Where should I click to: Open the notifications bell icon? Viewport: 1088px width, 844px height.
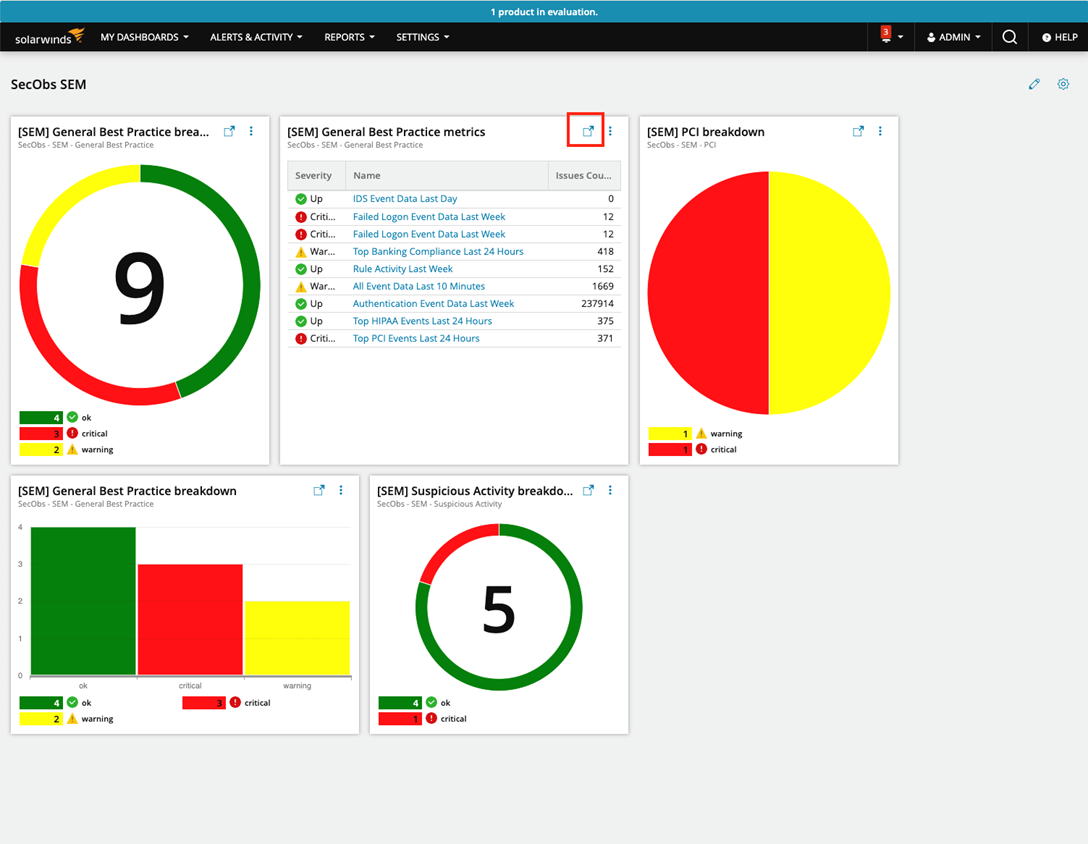[885, 35]
